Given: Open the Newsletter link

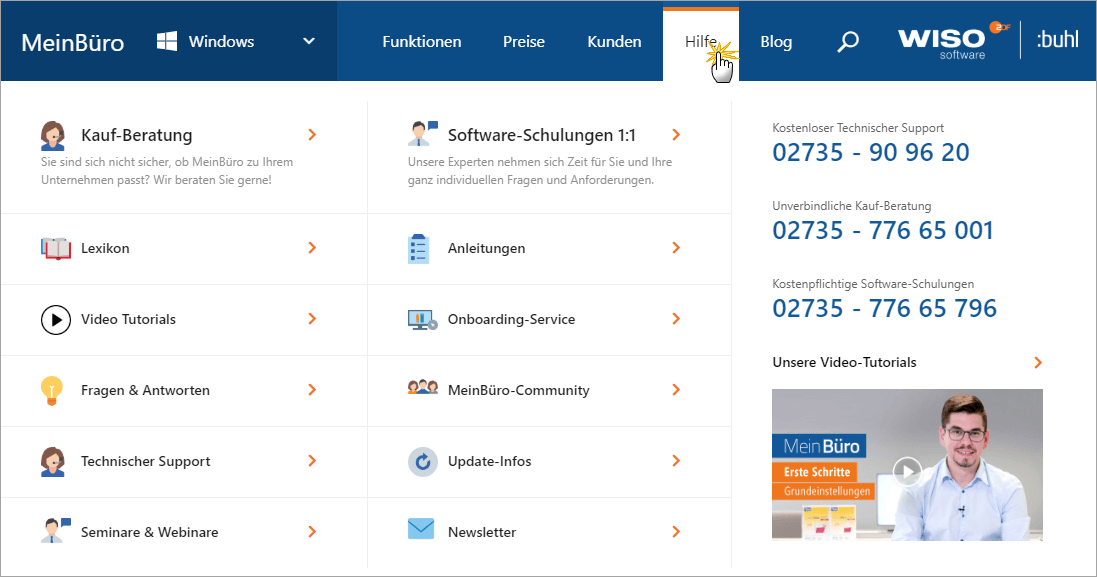Looking at the screenshot, I should click(482, 532).
